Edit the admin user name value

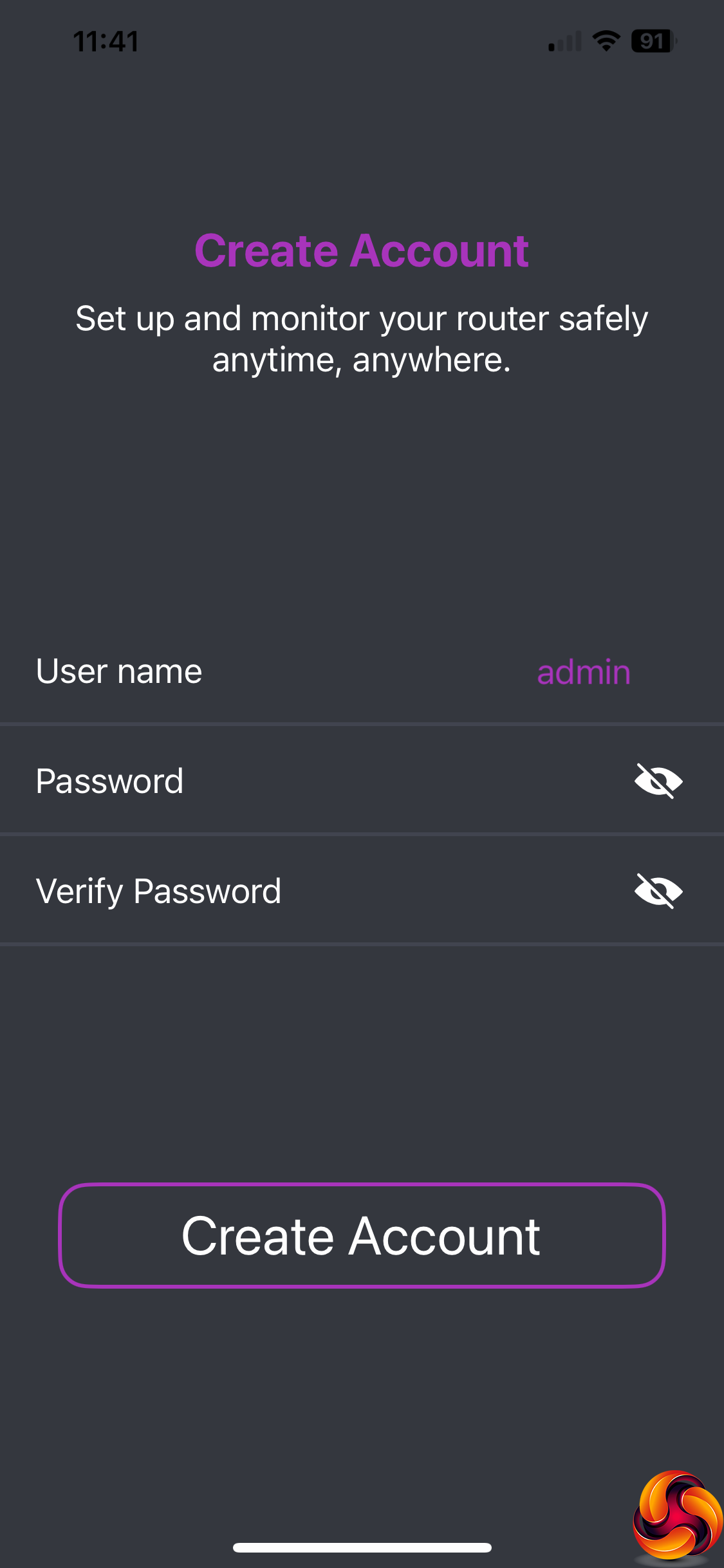(584, 673)
